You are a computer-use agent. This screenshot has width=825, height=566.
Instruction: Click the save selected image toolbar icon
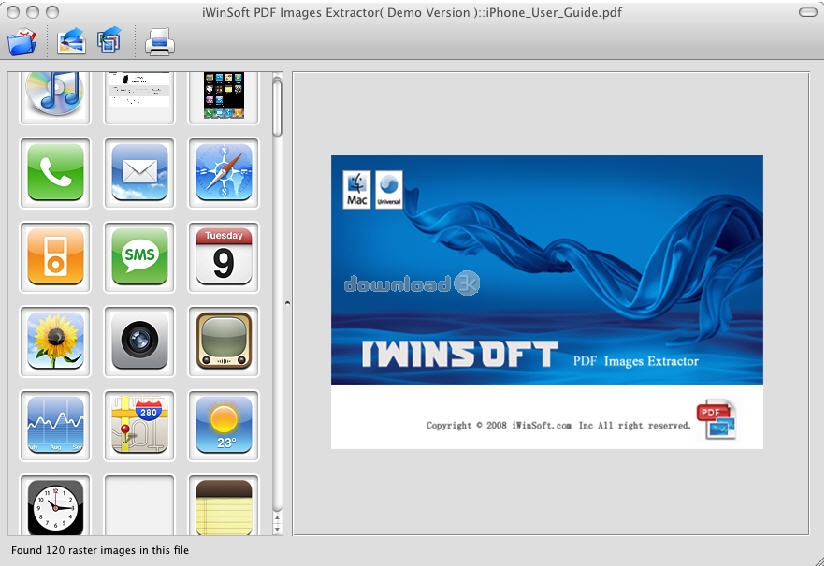(x=72, y=41)
